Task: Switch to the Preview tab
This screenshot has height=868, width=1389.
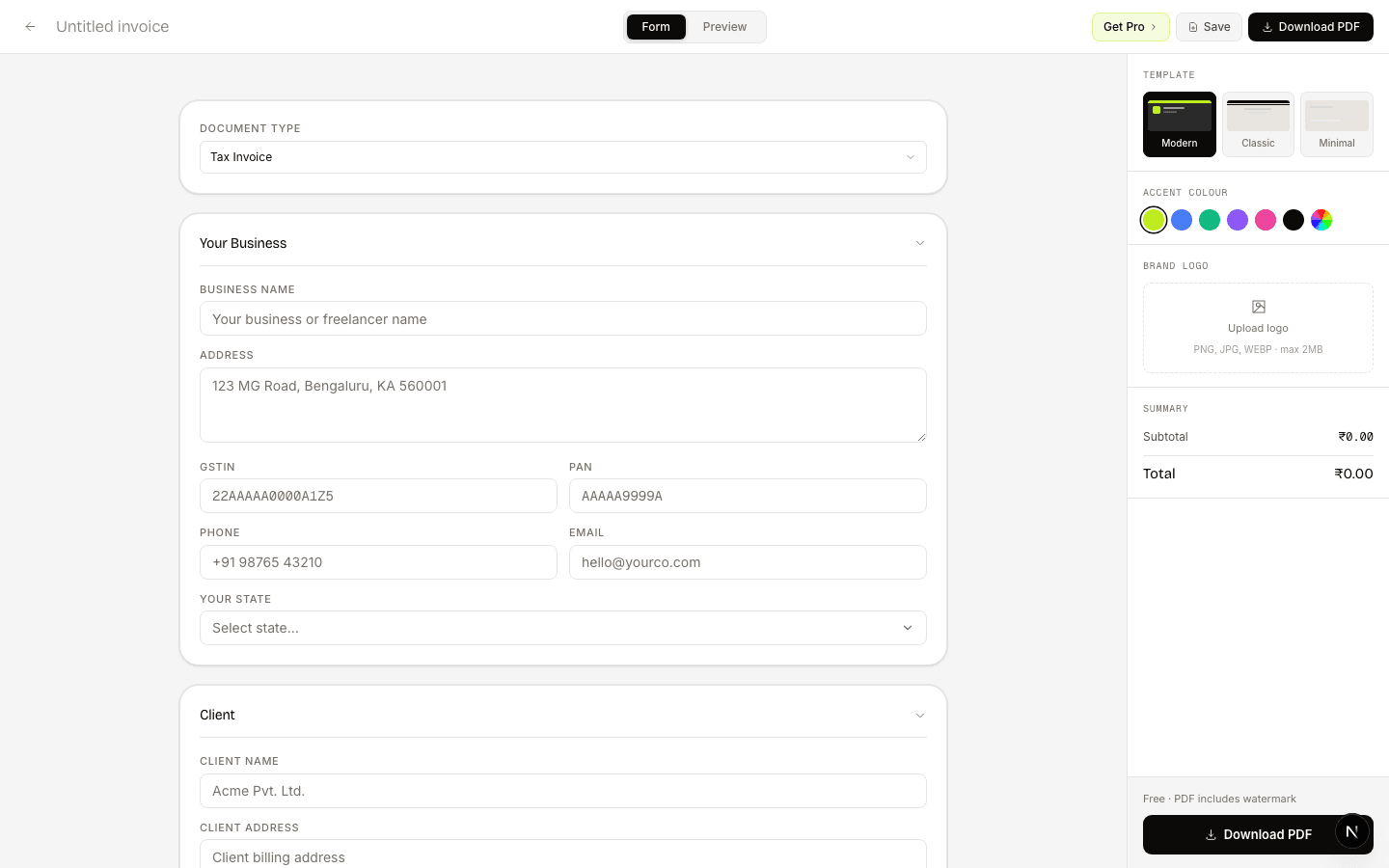Action: (x=724, y=27)
